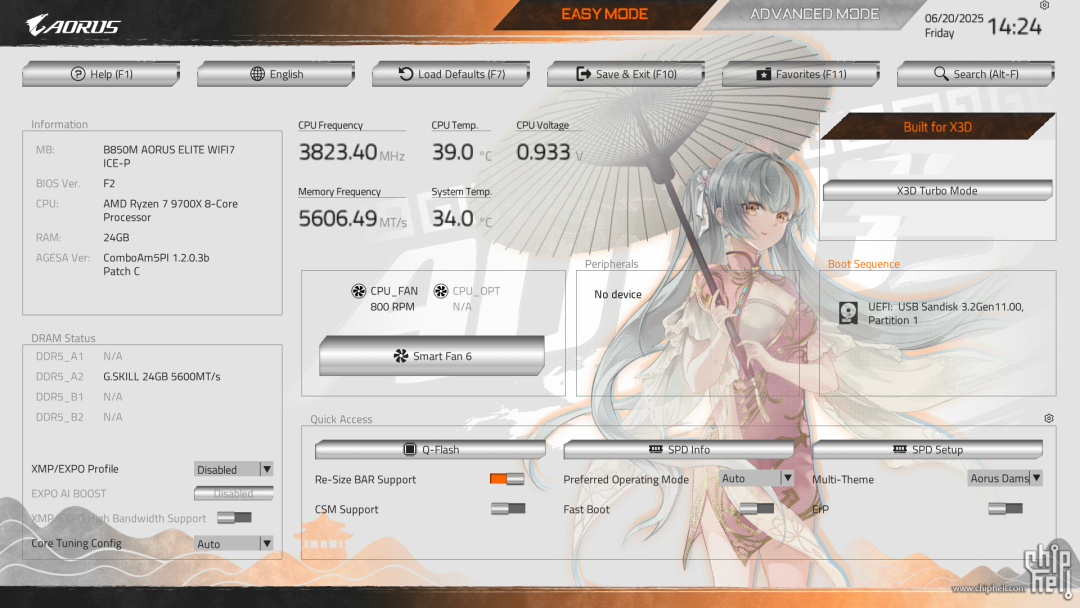Click the CPU_OPT fan icon
This screenshot has width=1080, height=608.
coord(441,291)
